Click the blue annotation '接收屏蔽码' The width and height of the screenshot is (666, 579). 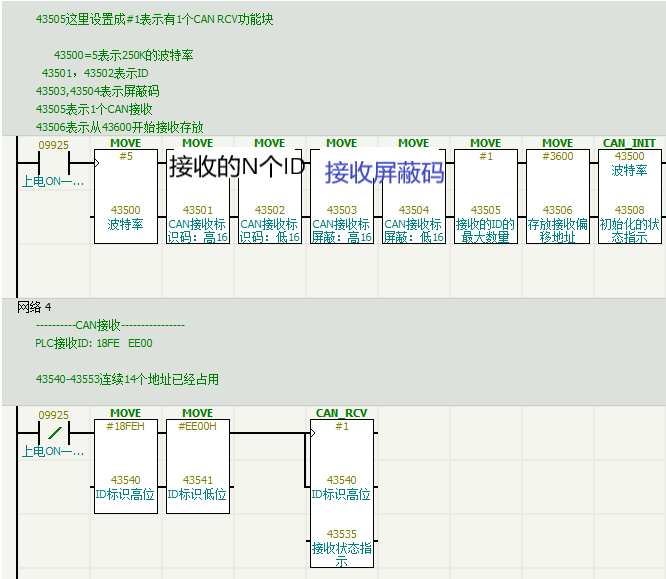click(385, 172)
